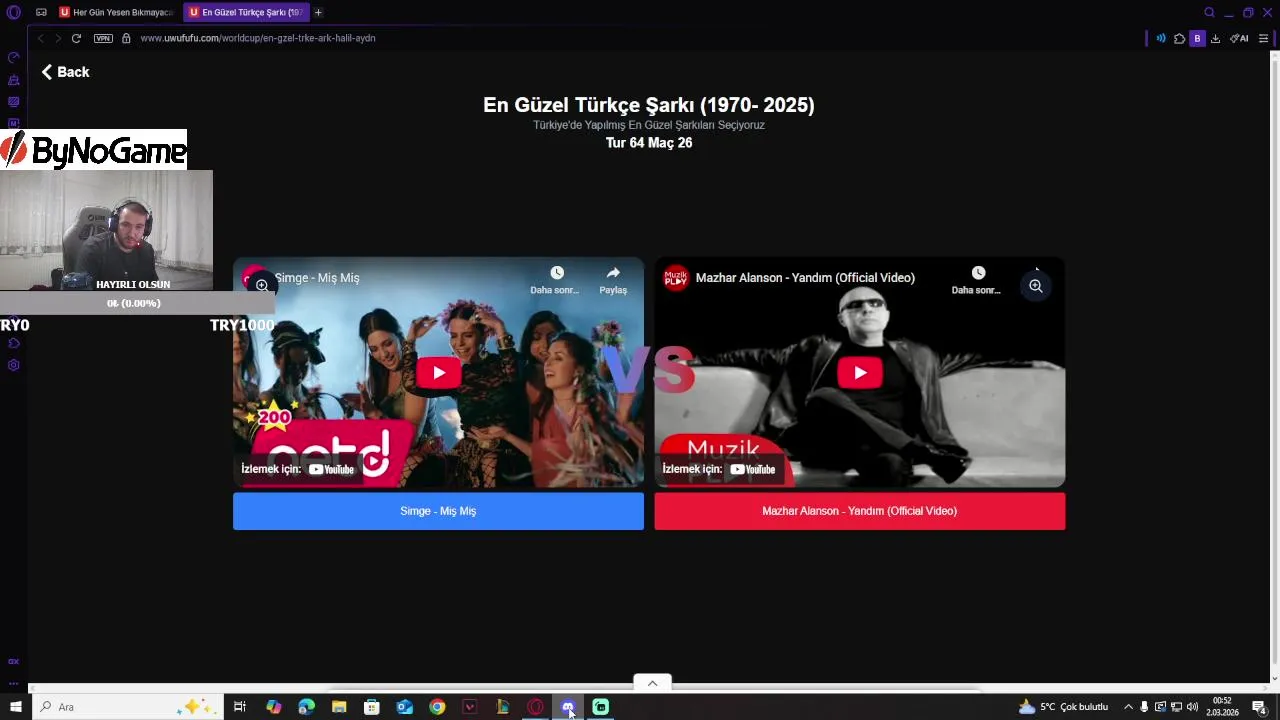Screen dimensions: 1280x720
Task: Open the weather widget '5°C Çok bulutlu'
Action: 1063,707
